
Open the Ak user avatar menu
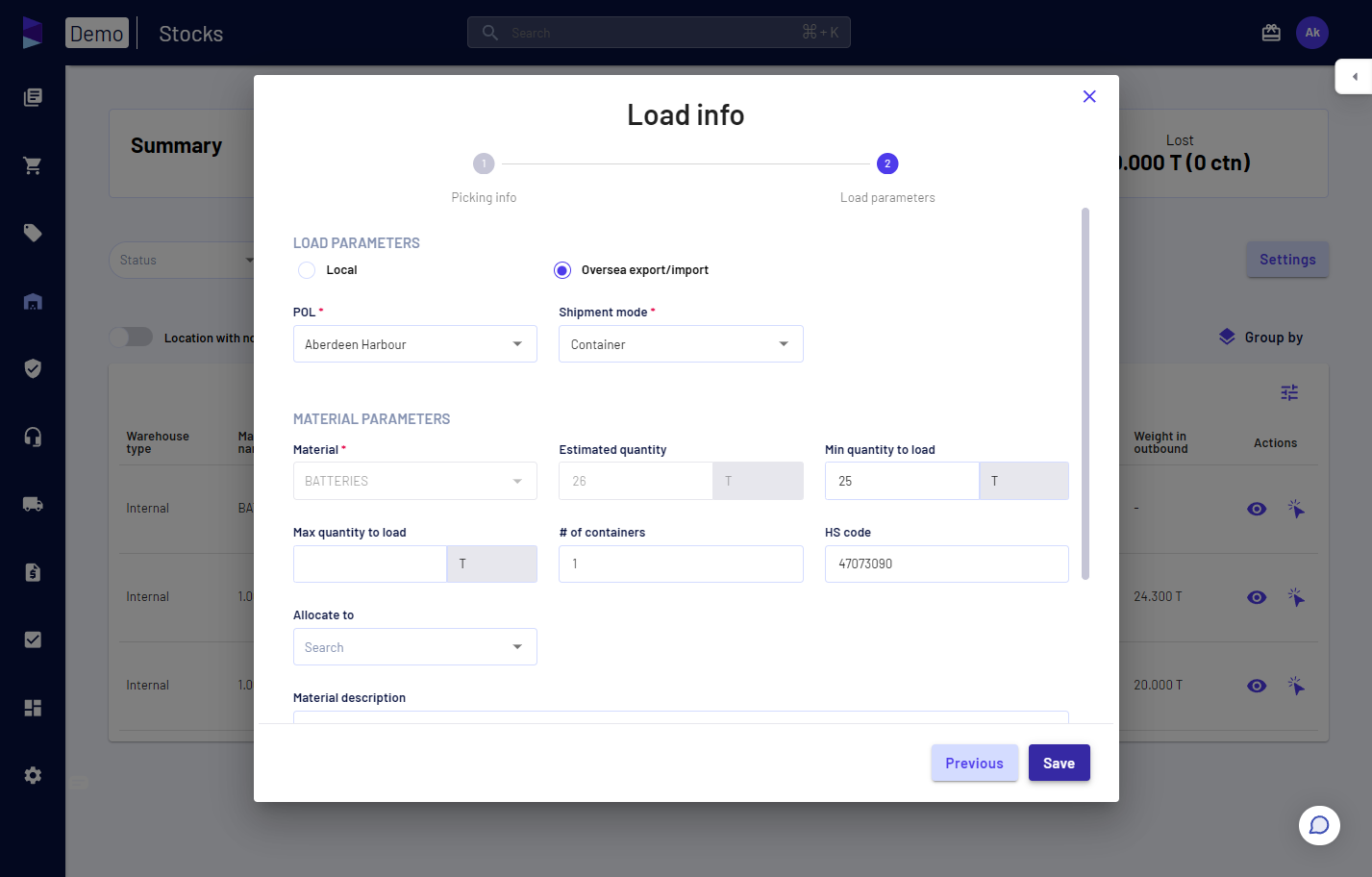pos(1312,33)
